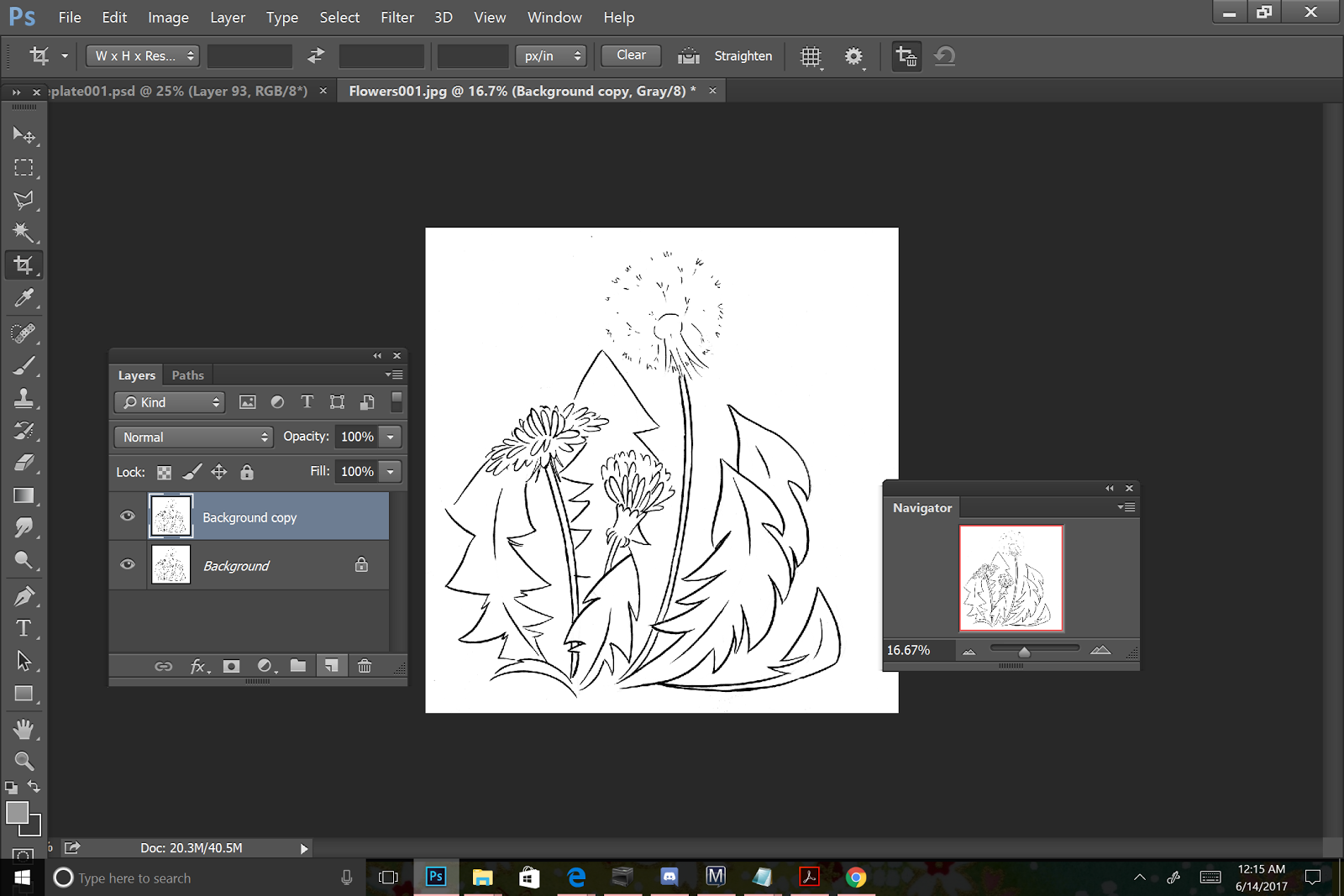
Task: Open the Filter menu
Action: point(396,17)
